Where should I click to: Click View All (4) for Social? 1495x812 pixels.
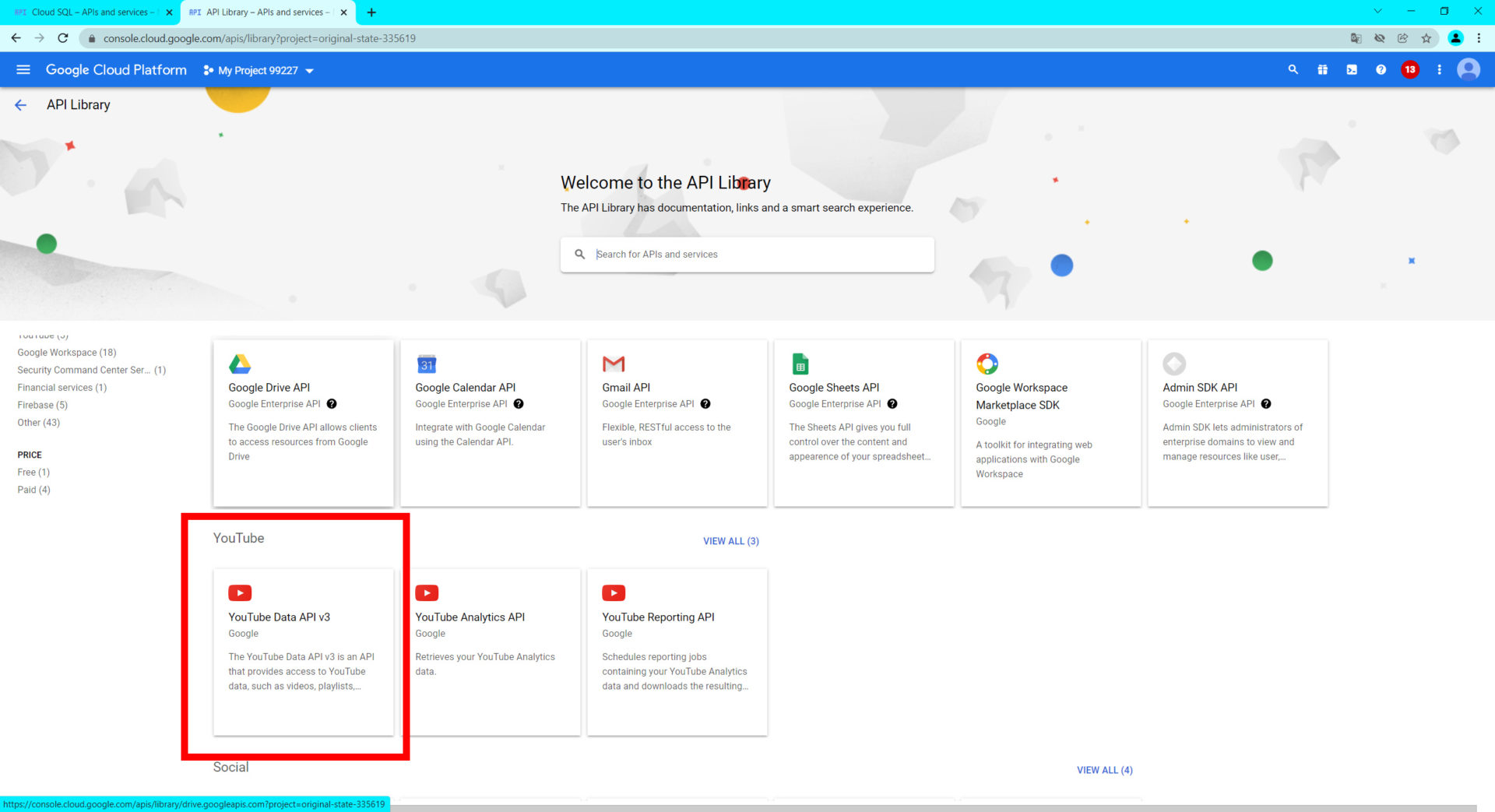click(x=1105, y=770)
